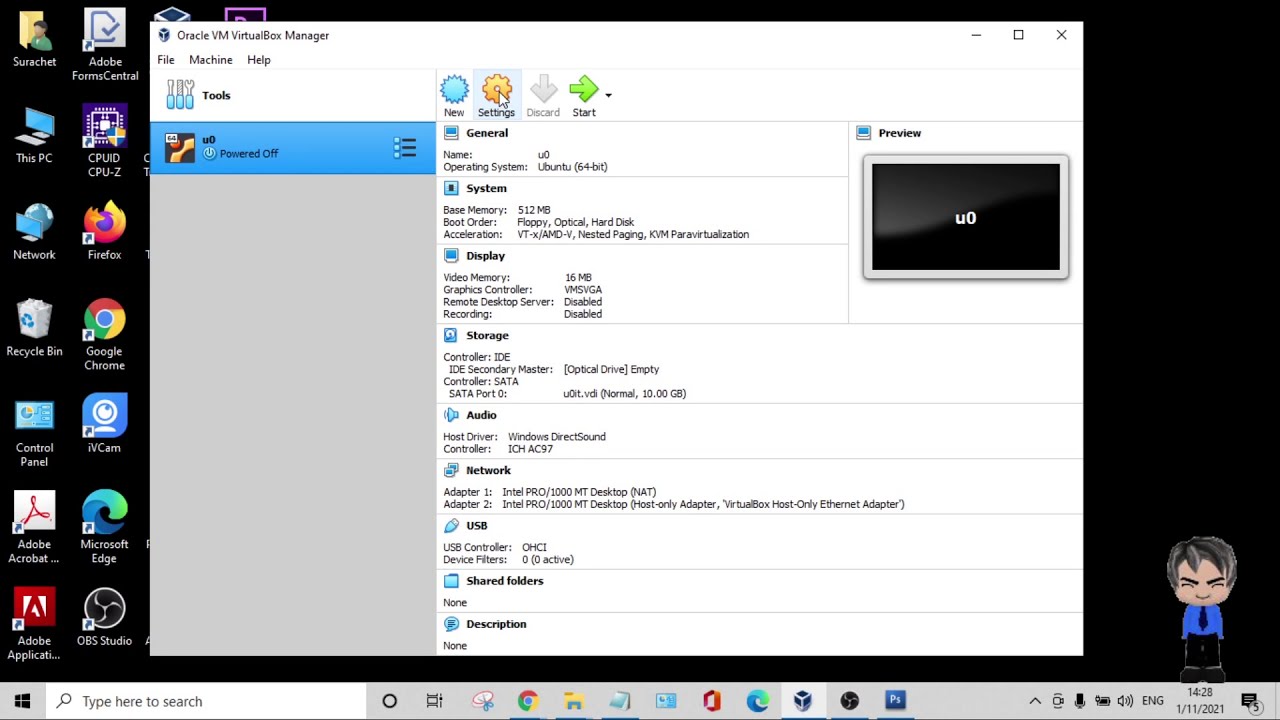This screenshot has width=1280, height=720.
Task: Click the Recycle Bin desktop icon
Action: (34, 328)
